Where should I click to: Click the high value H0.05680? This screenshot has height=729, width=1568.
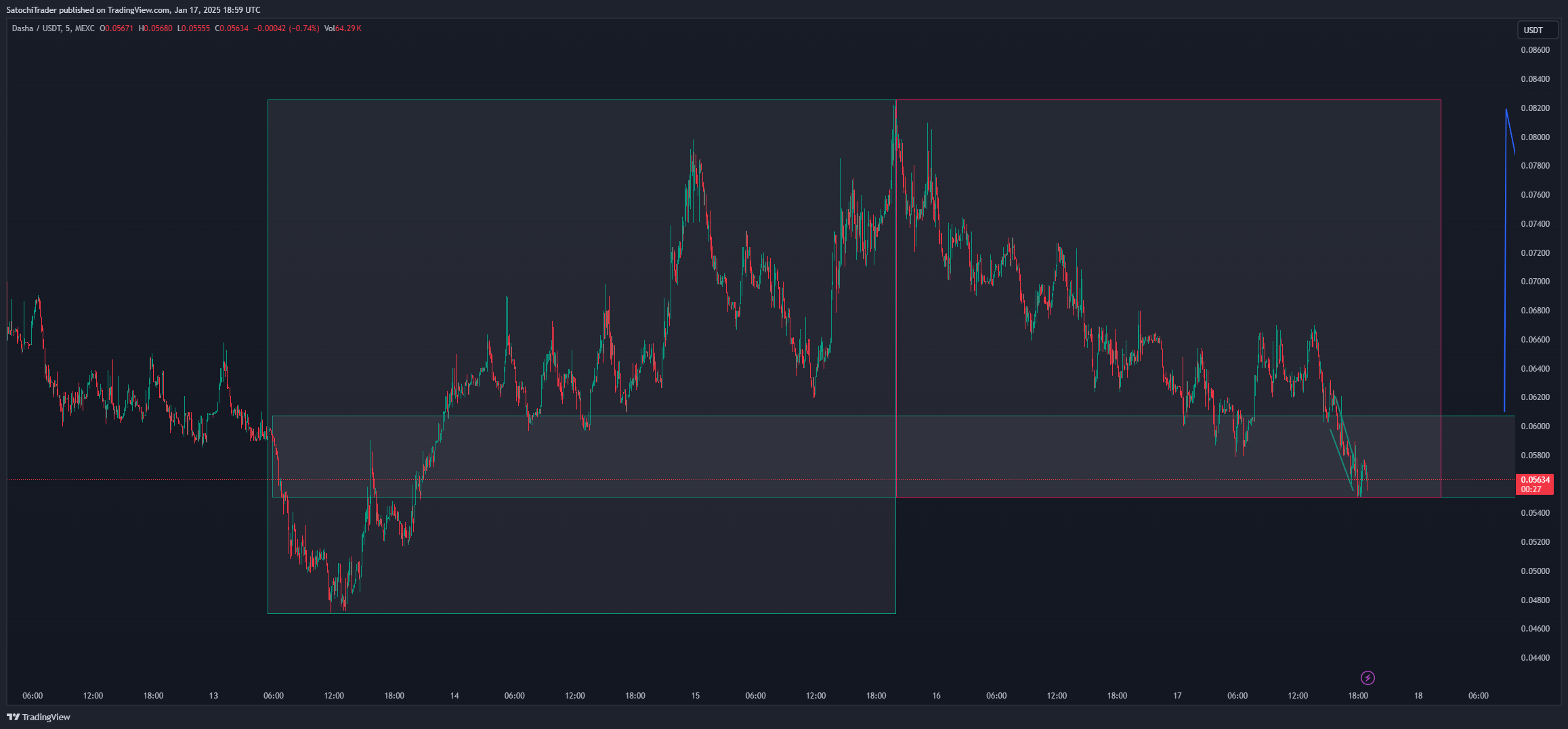pos(155,28)
